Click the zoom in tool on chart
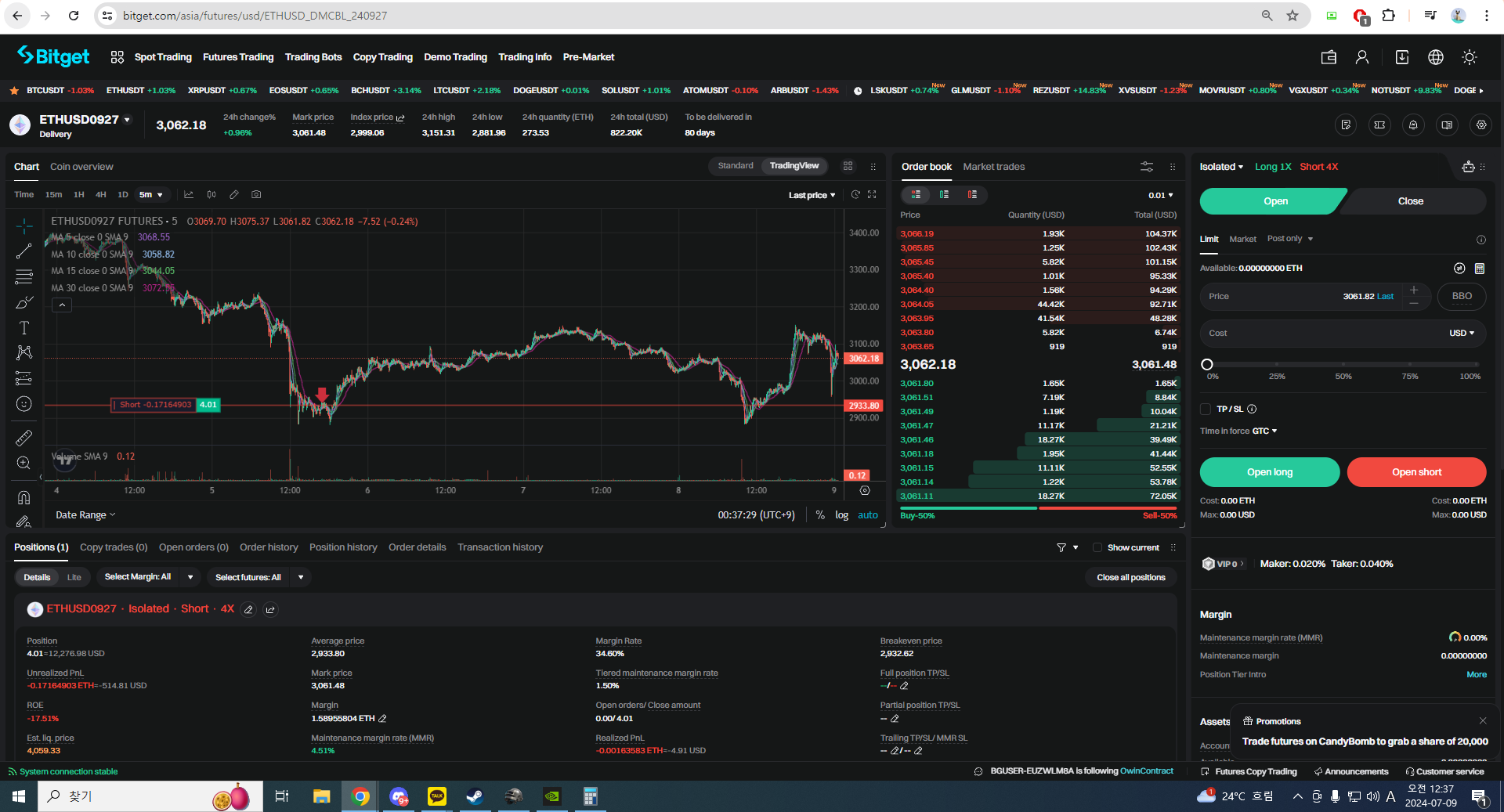The image size is (1504, 812). tap(23, 463)
